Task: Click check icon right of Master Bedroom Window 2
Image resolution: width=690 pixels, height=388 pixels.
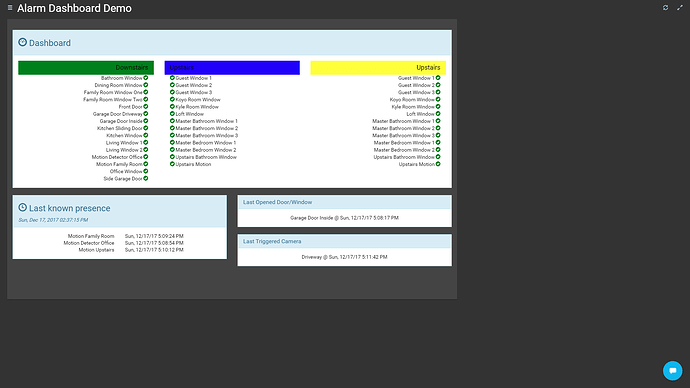Action: 438,150
